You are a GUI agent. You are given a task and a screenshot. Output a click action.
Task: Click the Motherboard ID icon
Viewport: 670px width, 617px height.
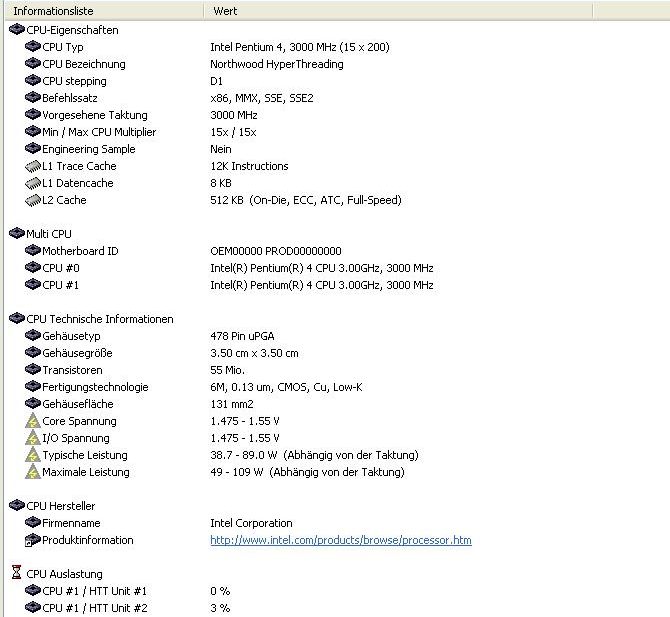point(32,250)
